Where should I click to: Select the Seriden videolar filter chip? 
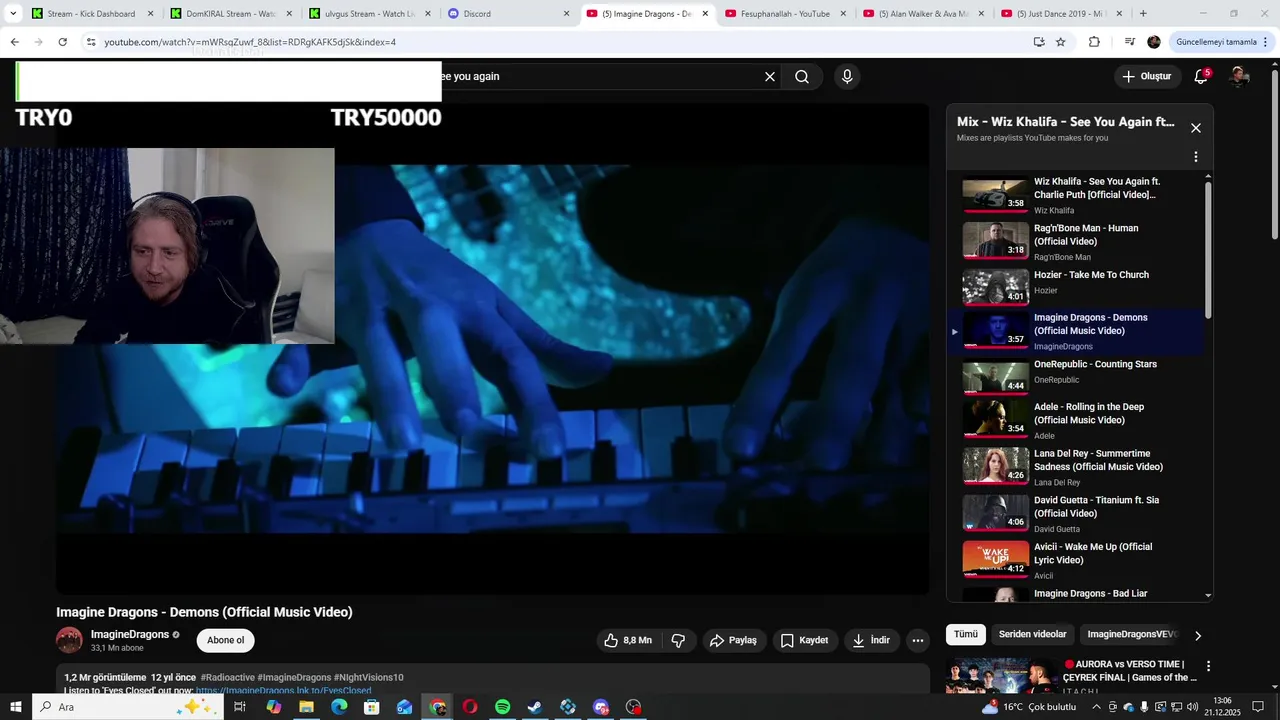(1033, 634)
